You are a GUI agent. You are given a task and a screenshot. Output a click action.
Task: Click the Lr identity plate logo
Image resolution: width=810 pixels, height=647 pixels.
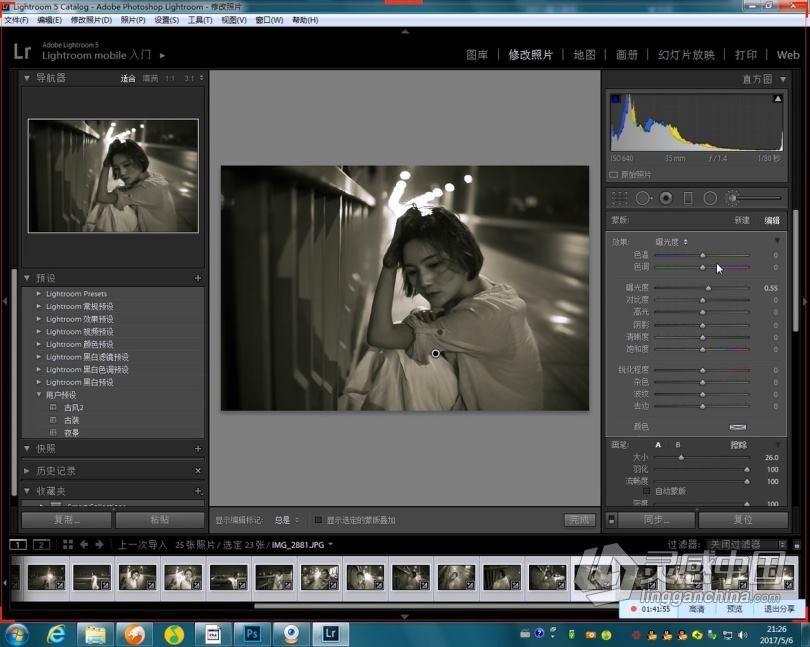[22, 52]
